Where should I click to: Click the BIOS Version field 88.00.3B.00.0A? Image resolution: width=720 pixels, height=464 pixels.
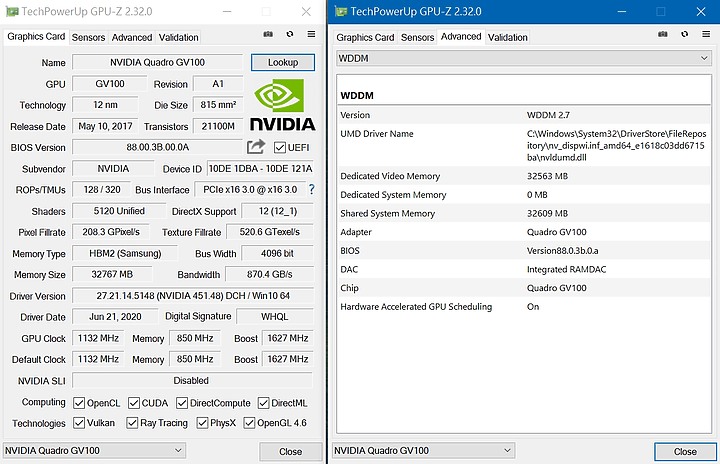coord(158,147)
